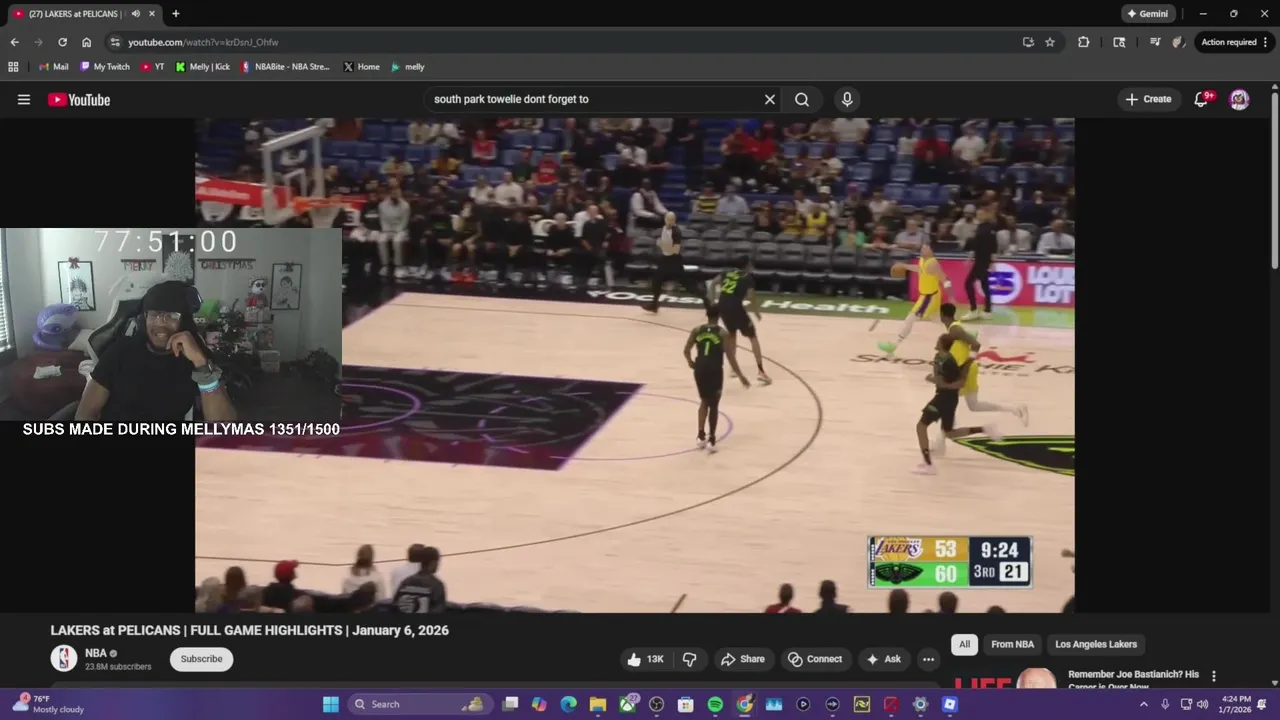Show hidden system tray icons

click(1144, 704)
